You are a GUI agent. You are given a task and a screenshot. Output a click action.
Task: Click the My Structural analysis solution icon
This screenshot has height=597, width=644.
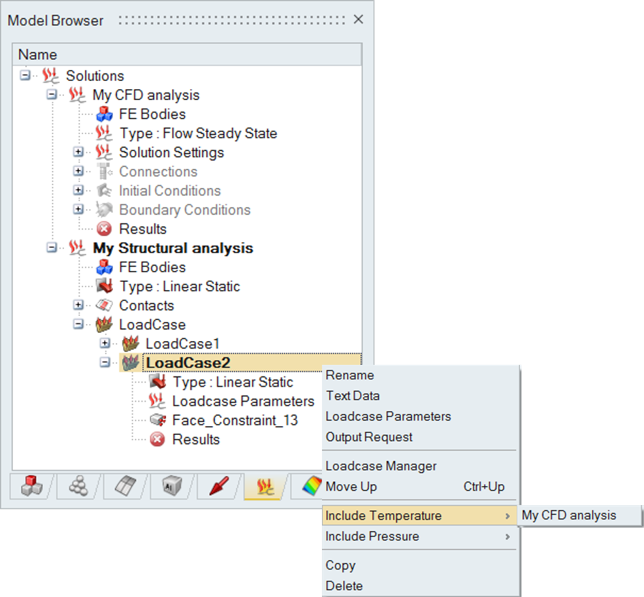click(x=77, y=248)
